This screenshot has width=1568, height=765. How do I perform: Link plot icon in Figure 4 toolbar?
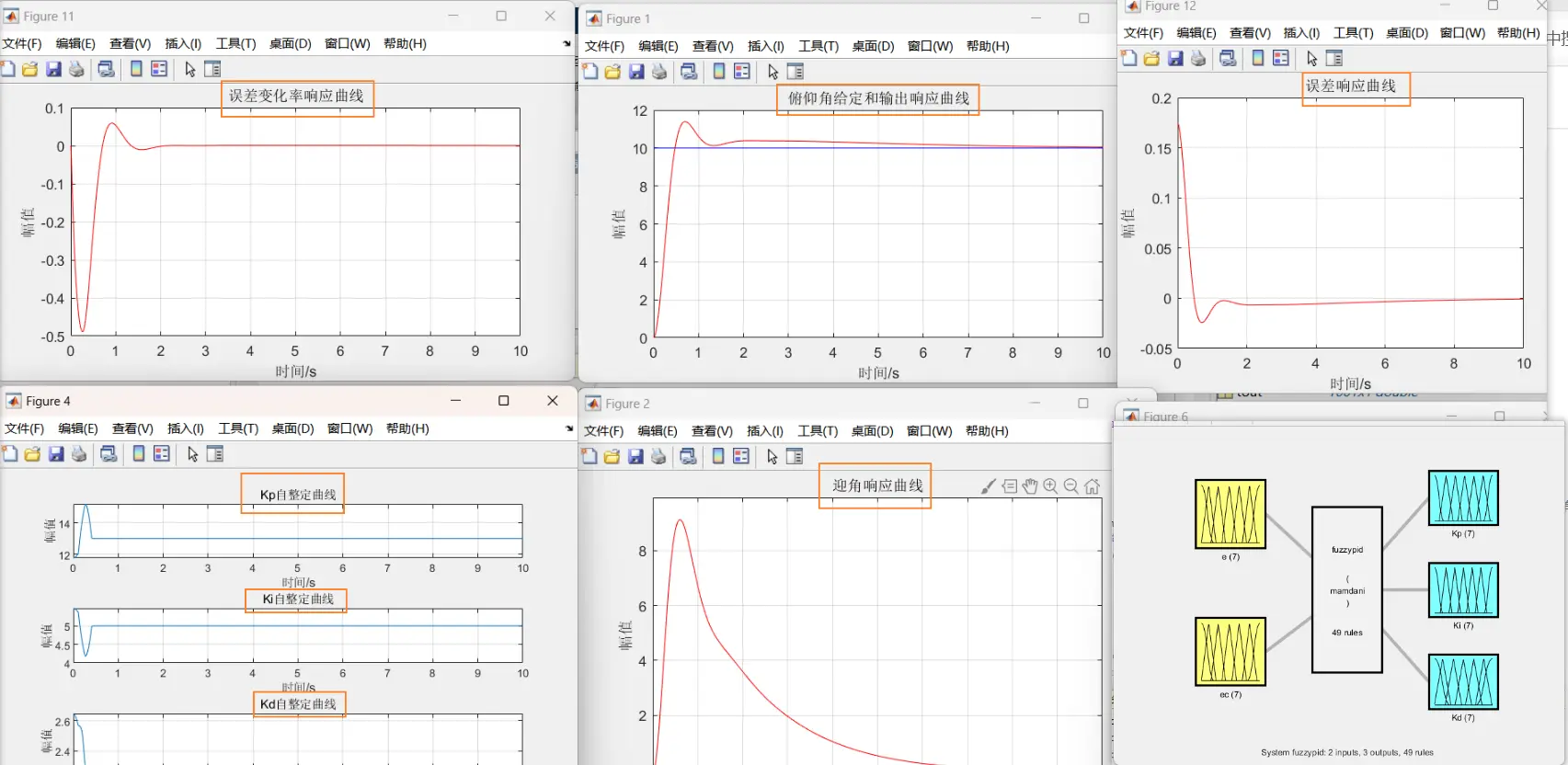click(x=109, y=454)
